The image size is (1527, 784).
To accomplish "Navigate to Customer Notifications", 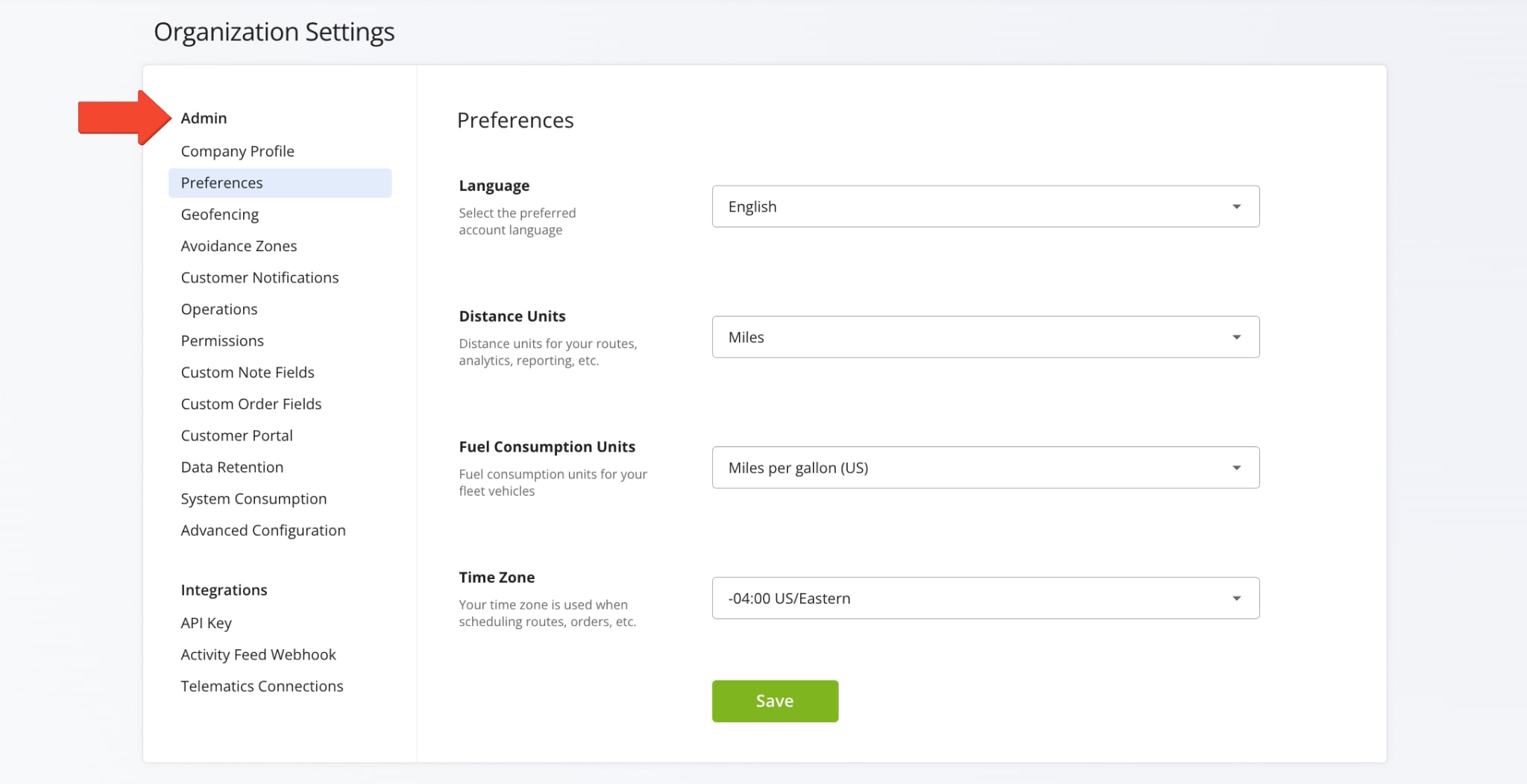I will tap(259, 277).
